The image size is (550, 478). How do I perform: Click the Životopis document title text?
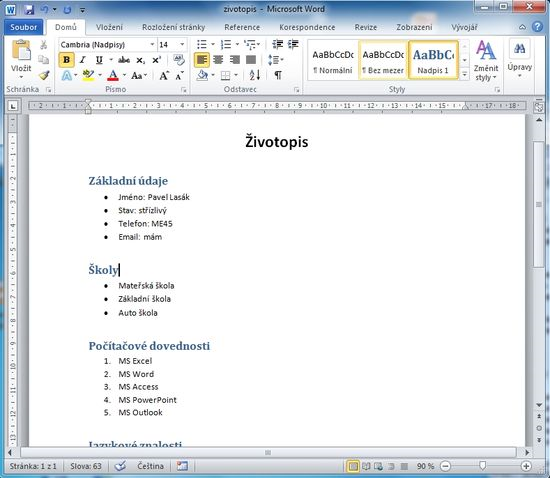[x=276, y=142]
